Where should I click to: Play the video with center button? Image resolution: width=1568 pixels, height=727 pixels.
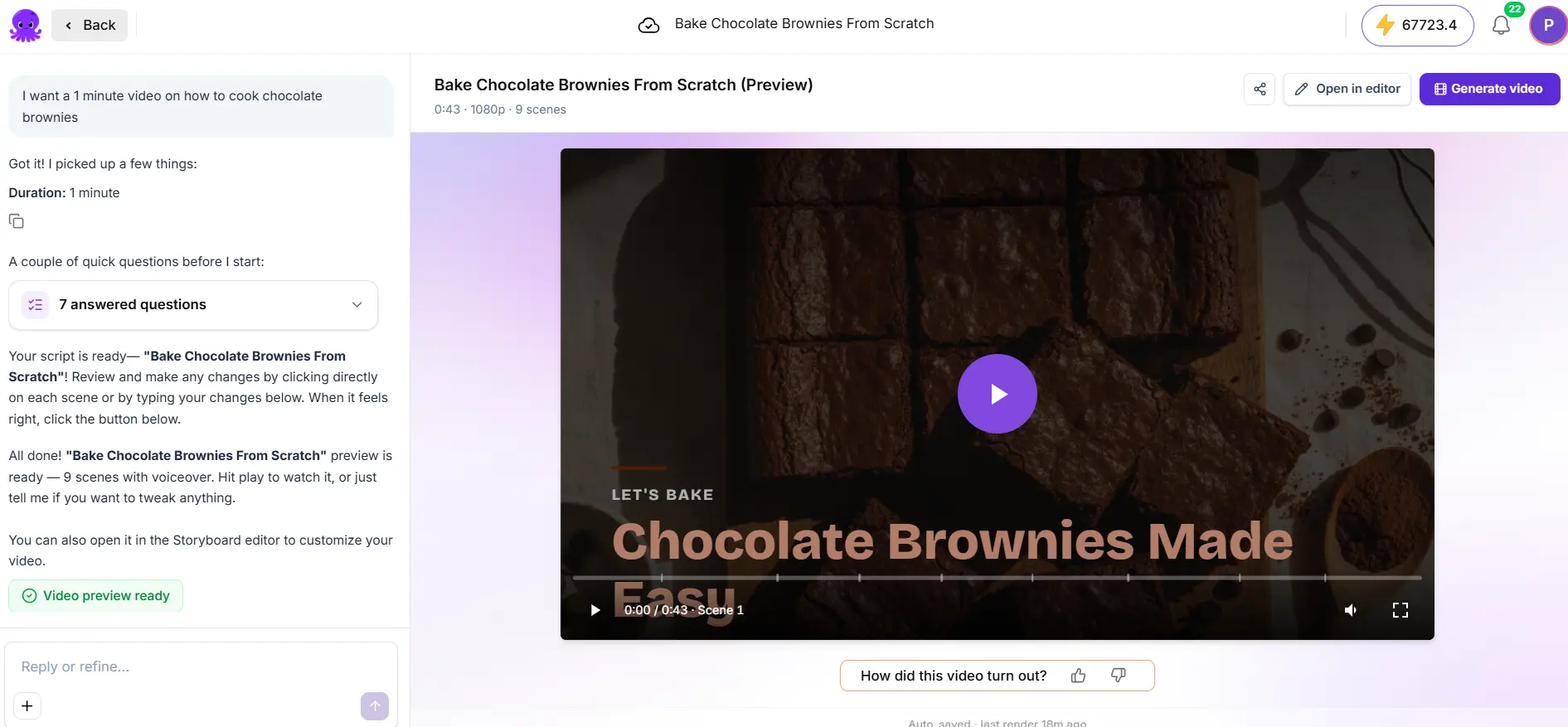click(x=998, y=394)
